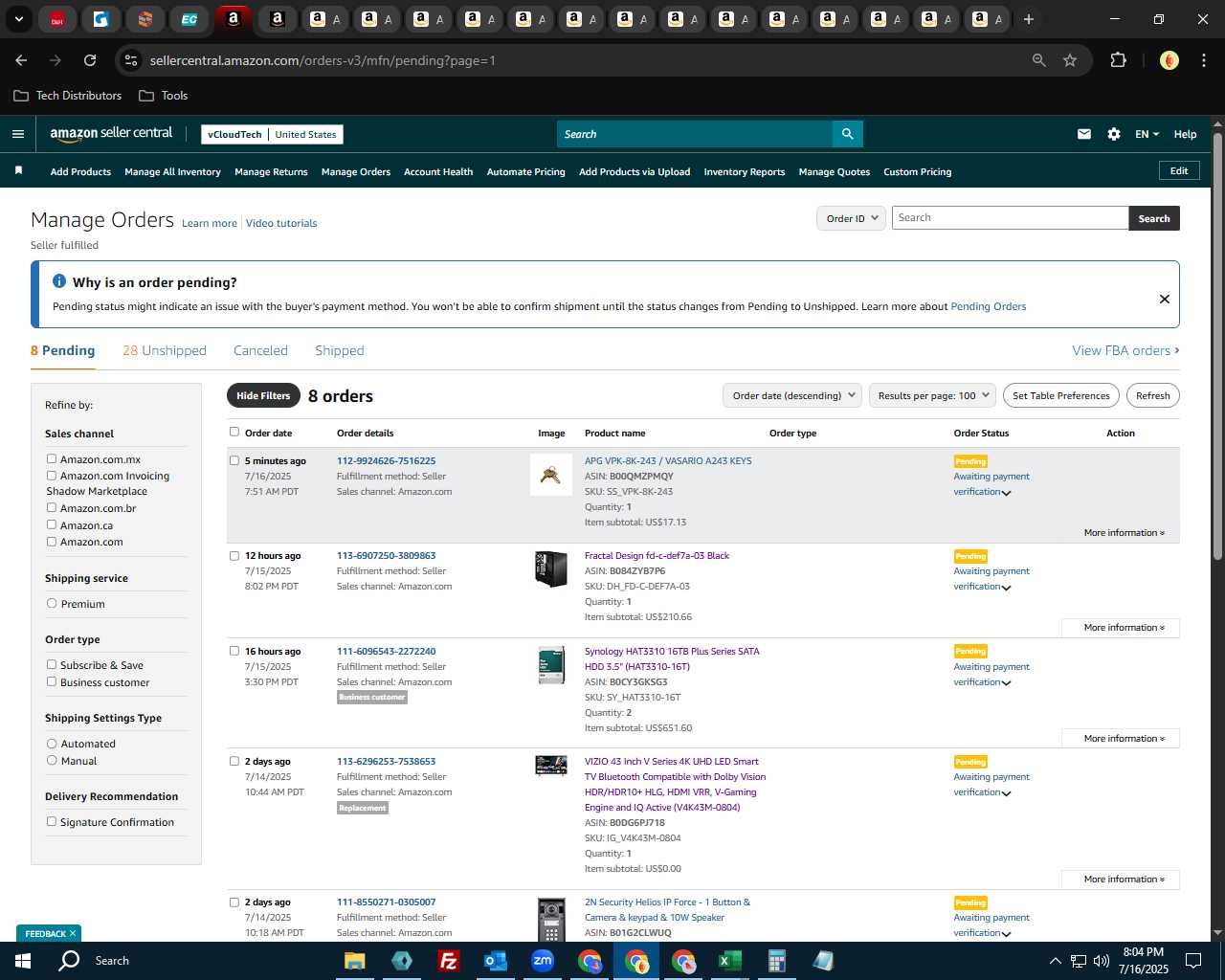Open vCloudTech United States account switcher
The width and height of the screenshot is (1225, 980).
point(272,134)
